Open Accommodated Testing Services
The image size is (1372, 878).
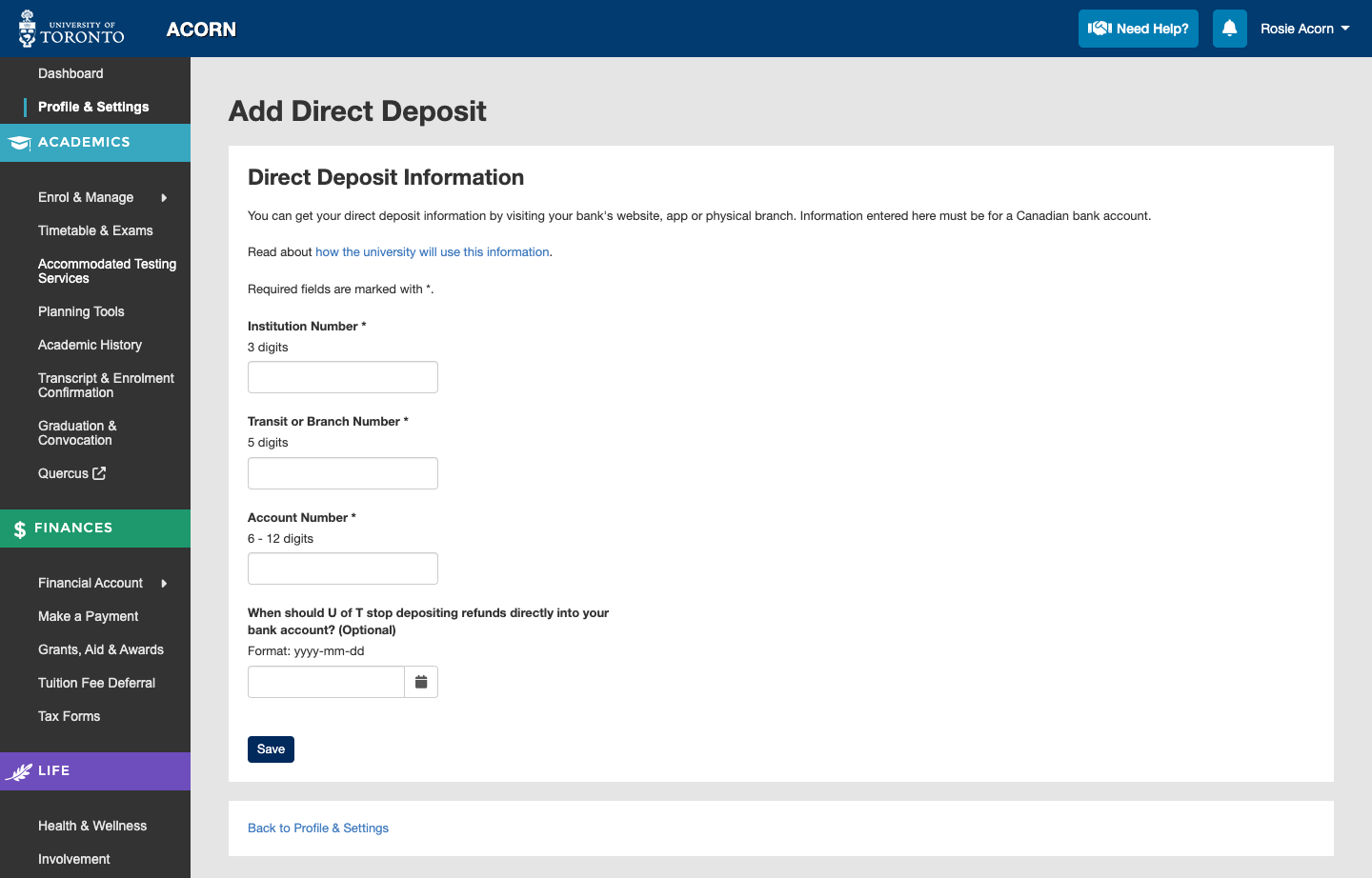[107, 271]
